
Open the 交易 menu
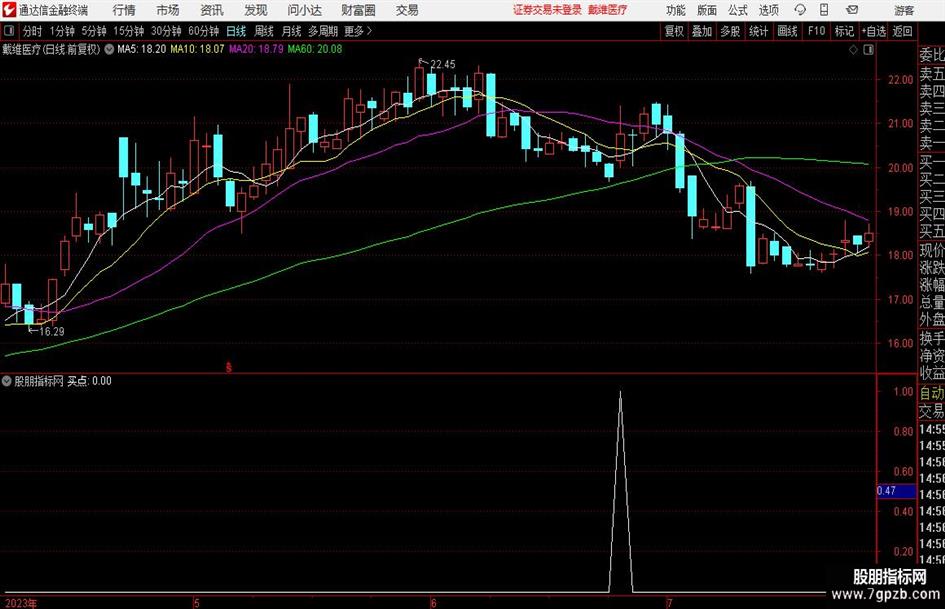pos(407,10)
